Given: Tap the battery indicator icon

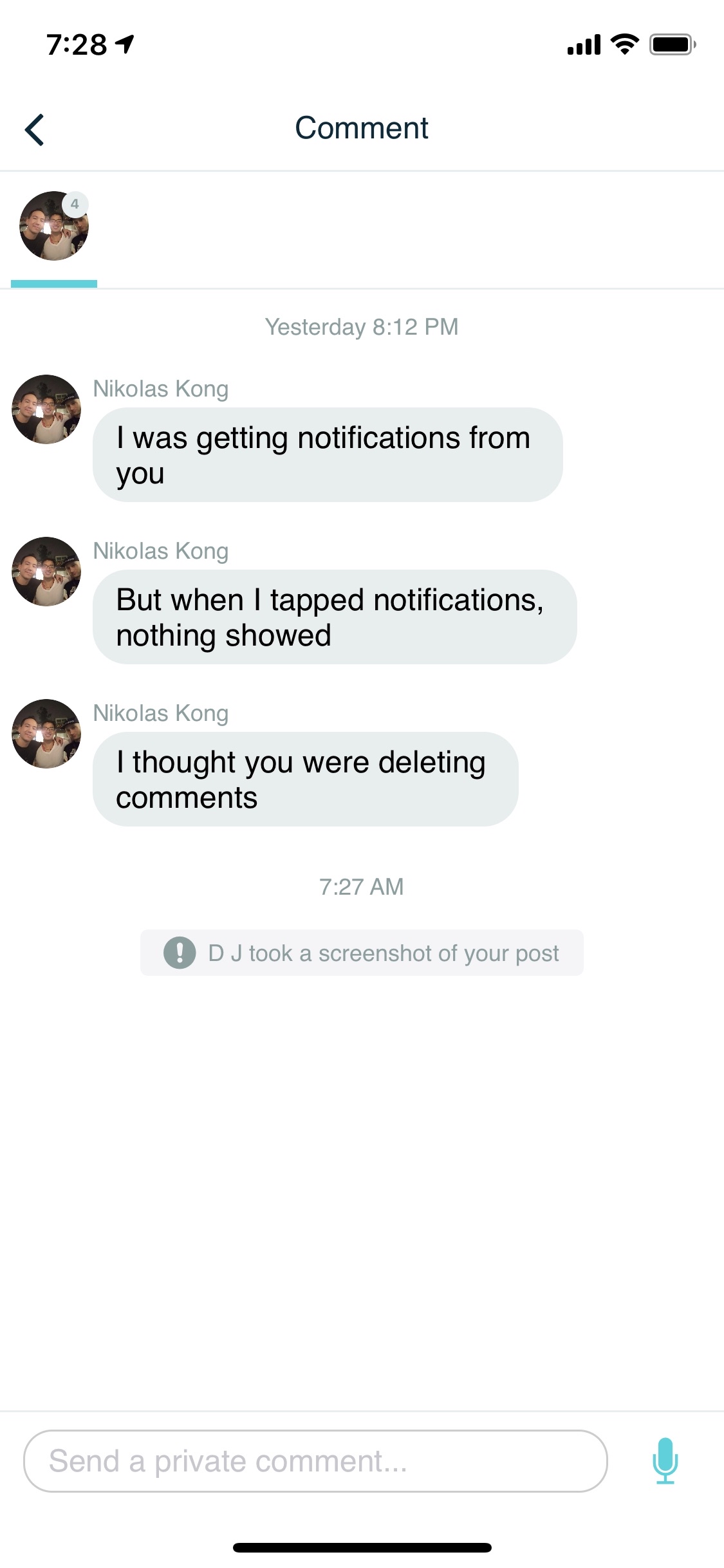Looking at the screenshot, I should tap(672, 44).
